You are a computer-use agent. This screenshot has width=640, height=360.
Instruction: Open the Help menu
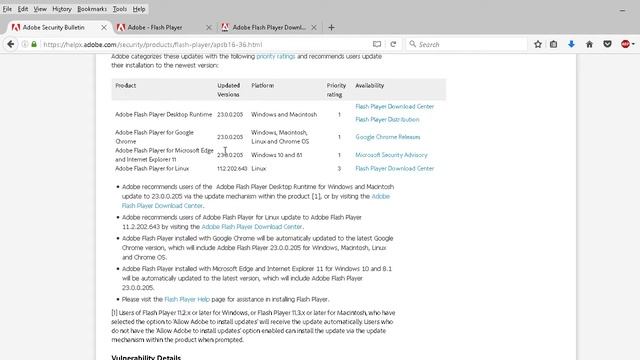coord(139,9)
